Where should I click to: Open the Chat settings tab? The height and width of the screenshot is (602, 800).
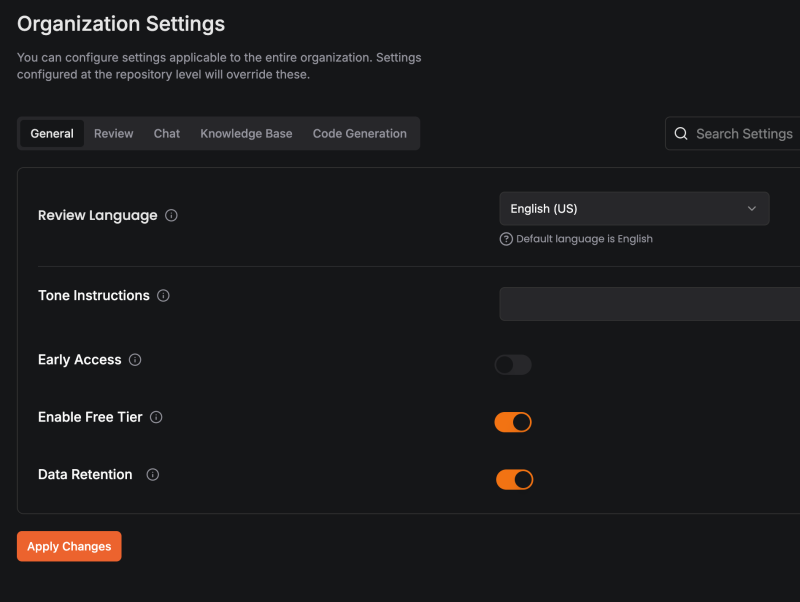(167, 134)
